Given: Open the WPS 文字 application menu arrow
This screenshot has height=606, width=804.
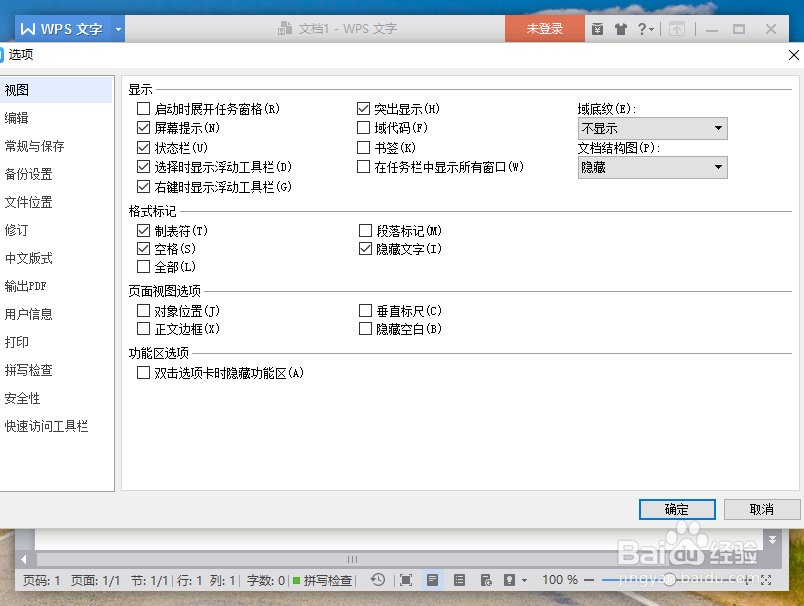Looking at the screenshot, I should [x=118, y=29].
